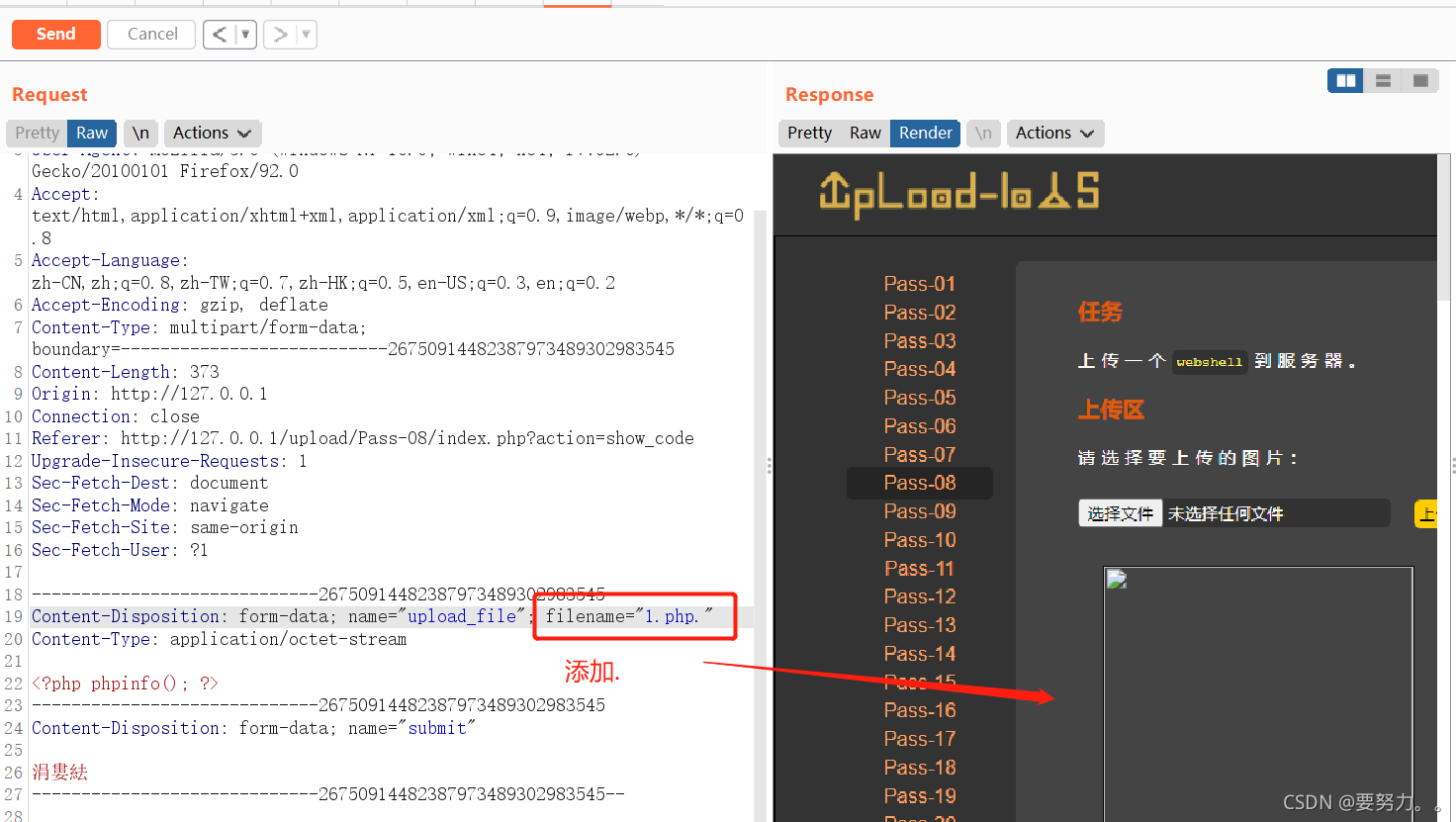
Task: Click the upload_file name value
Action: (x=462, y=616)
